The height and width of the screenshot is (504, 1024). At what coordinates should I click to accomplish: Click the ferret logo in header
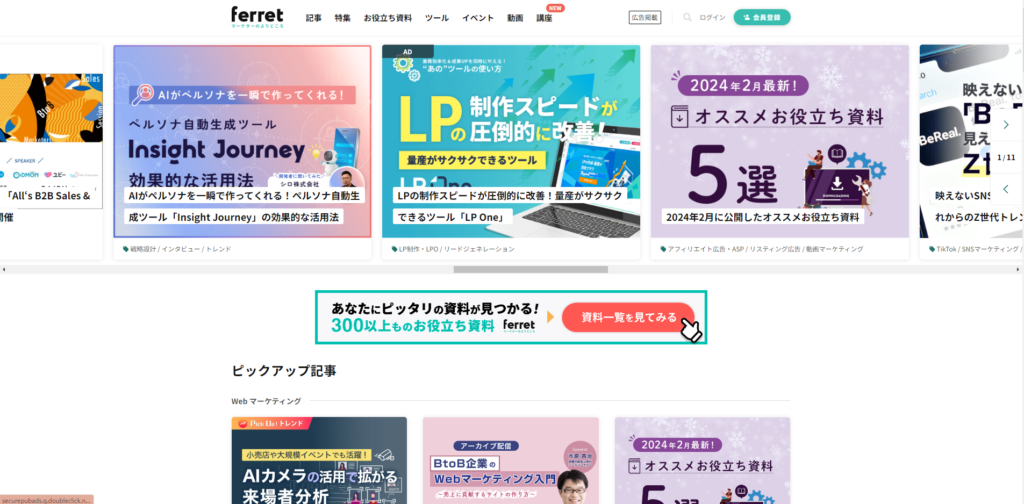pos(257,17)
